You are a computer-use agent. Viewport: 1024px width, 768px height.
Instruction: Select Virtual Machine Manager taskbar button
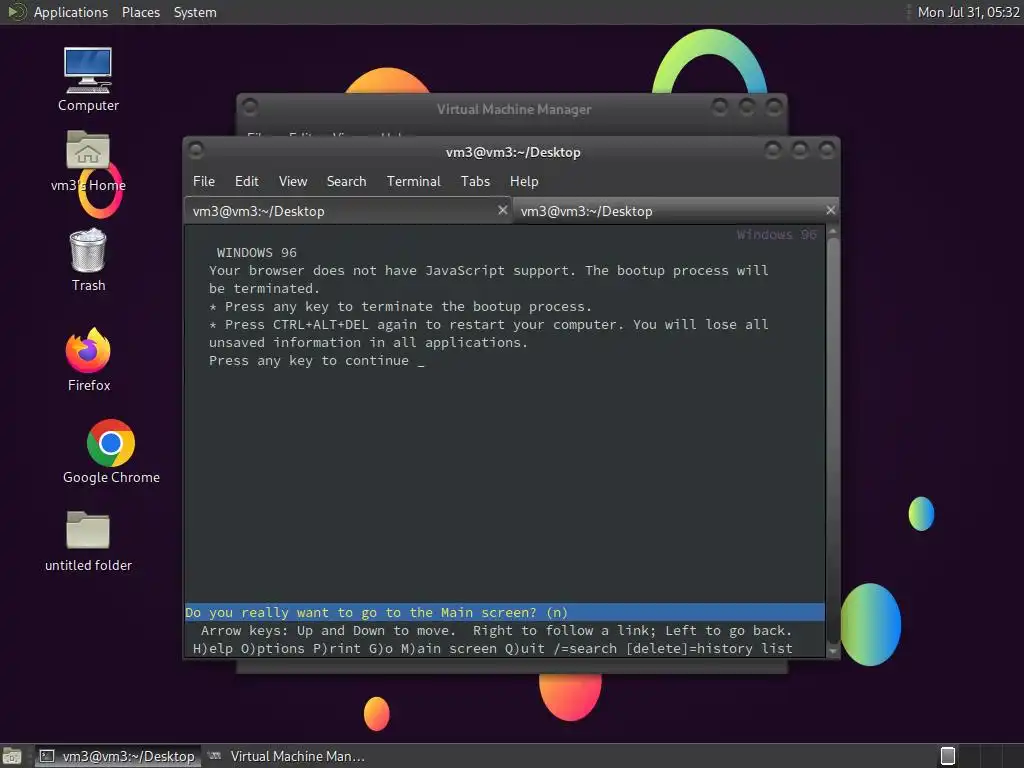287,756
